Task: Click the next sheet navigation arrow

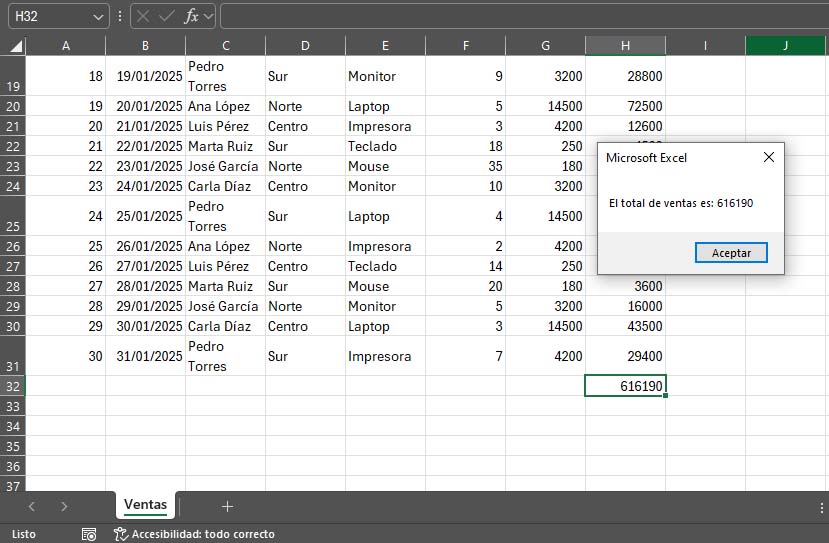Action: click(x=64, y=507)
